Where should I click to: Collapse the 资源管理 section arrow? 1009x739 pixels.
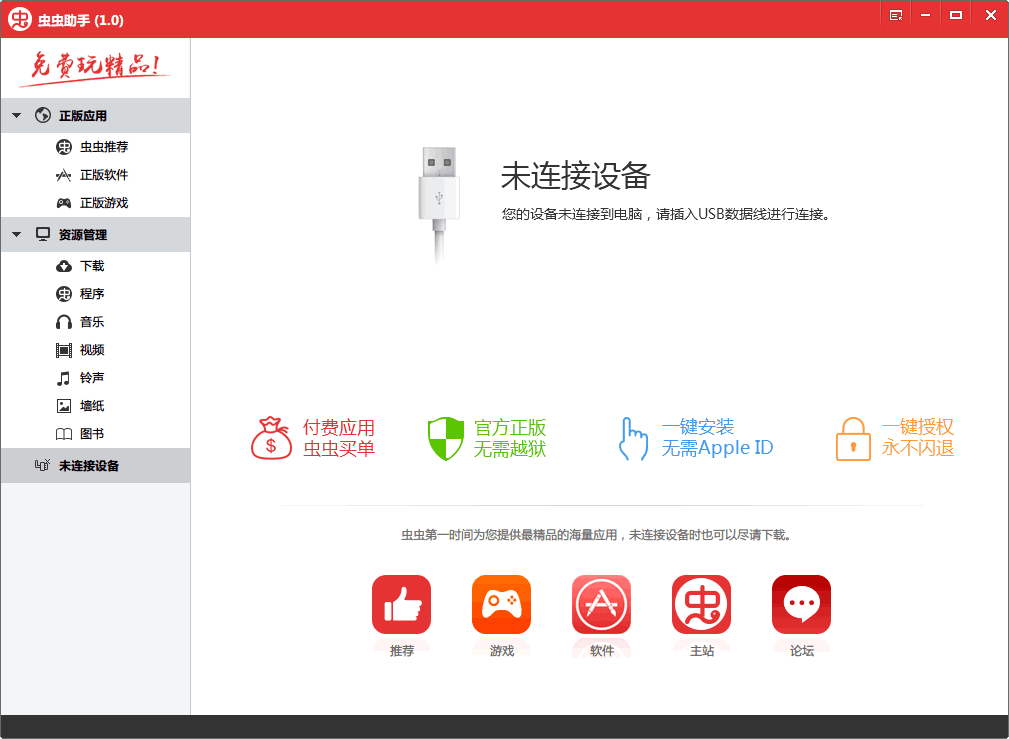point(17,234)
